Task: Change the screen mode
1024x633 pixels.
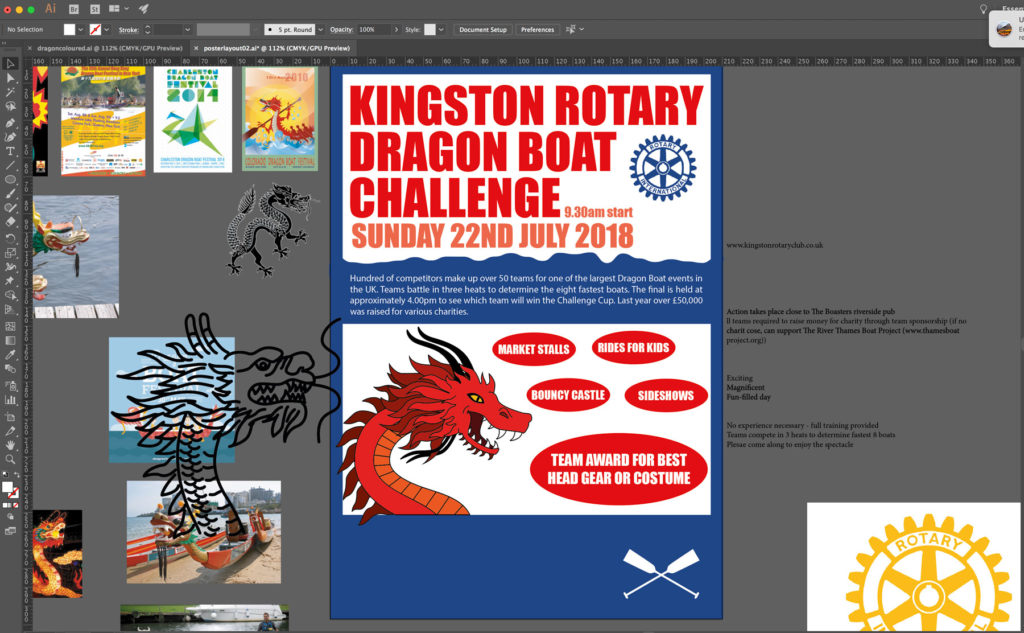Action: (x=10, y=531)
